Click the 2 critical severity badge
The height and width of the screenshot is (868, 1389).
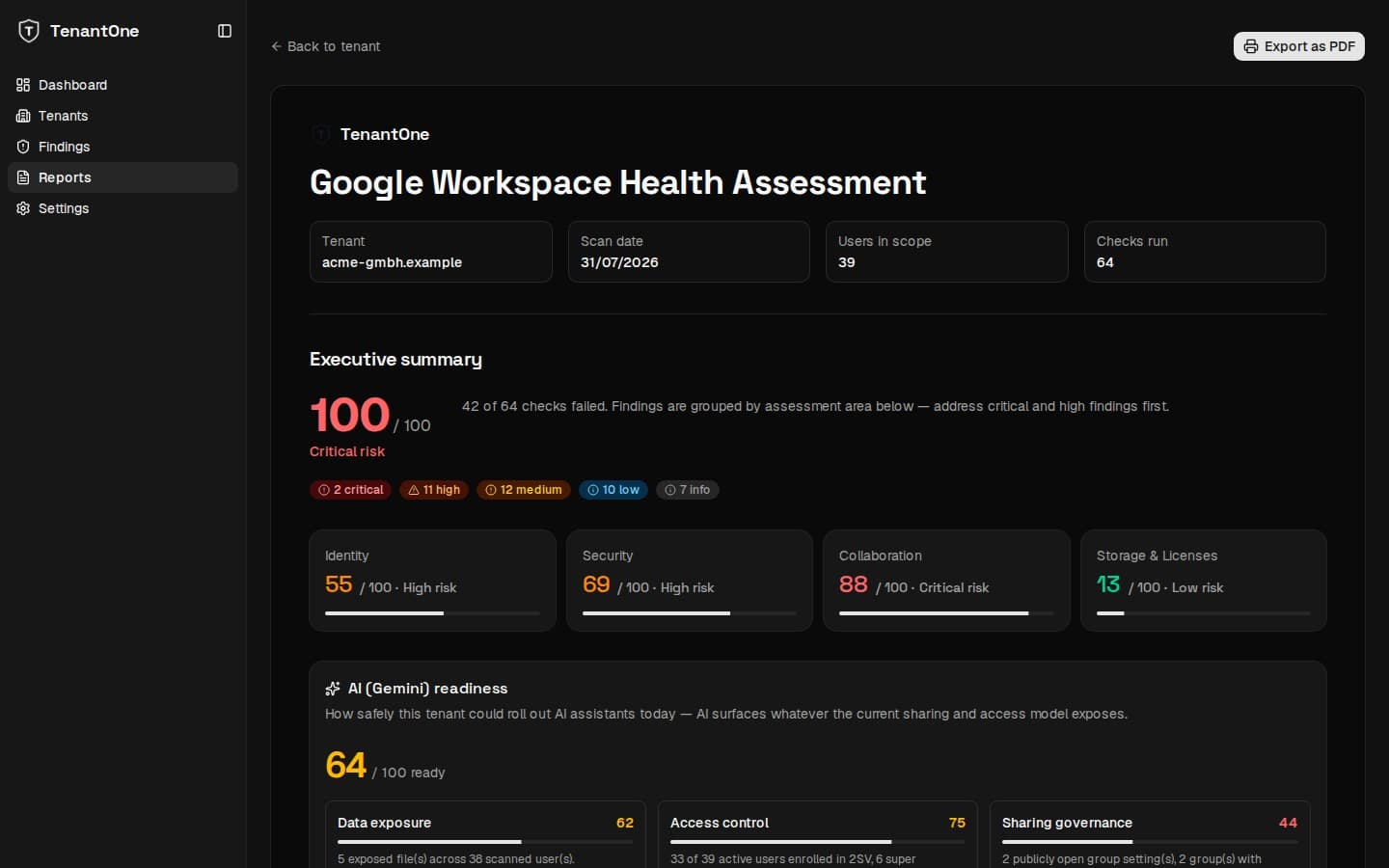pos(351,490)
